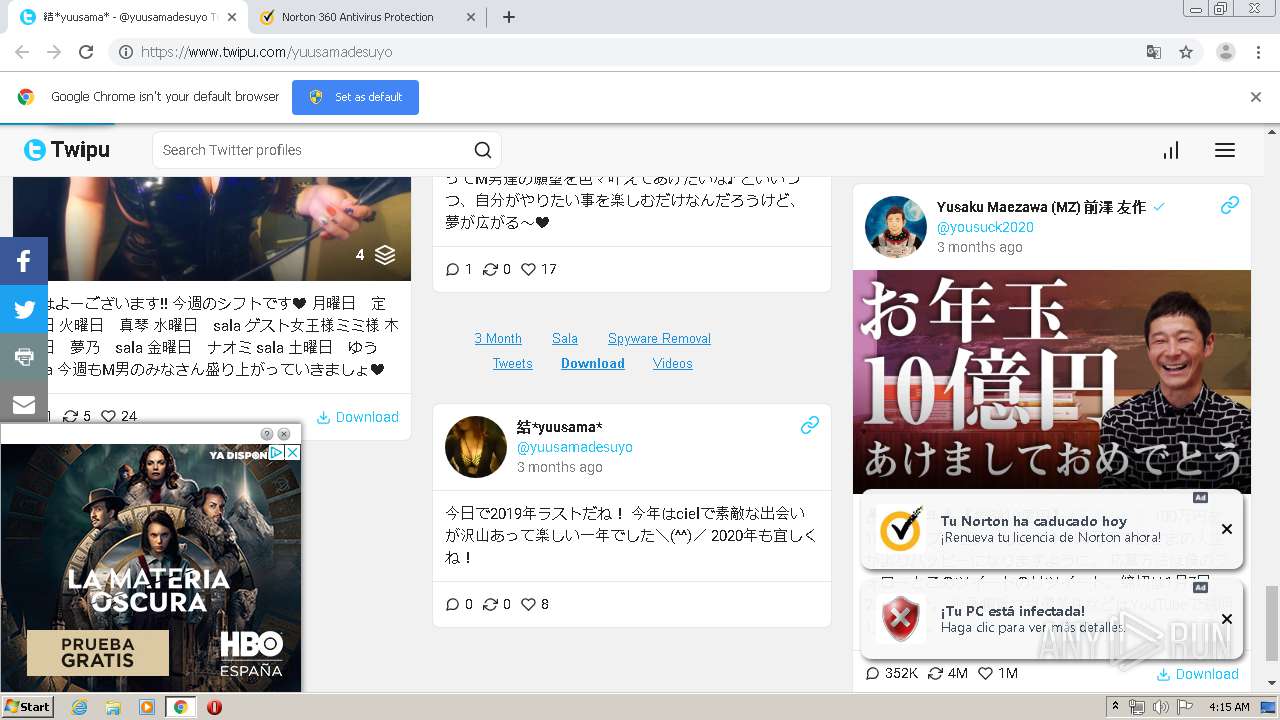The width and height of the screenshot is (1280, 720).
Task: Open @yousuck2020 profile handle
Action: pos(985,227)
